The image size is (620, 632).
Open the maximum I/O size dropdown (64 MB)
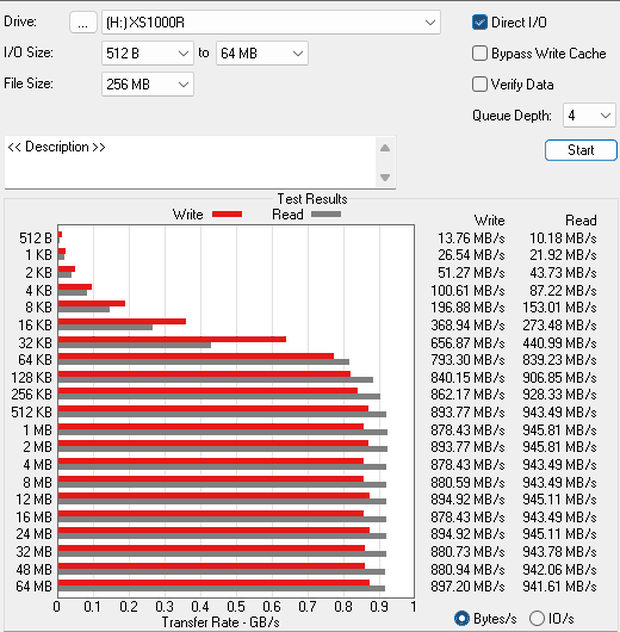point(262,53)
